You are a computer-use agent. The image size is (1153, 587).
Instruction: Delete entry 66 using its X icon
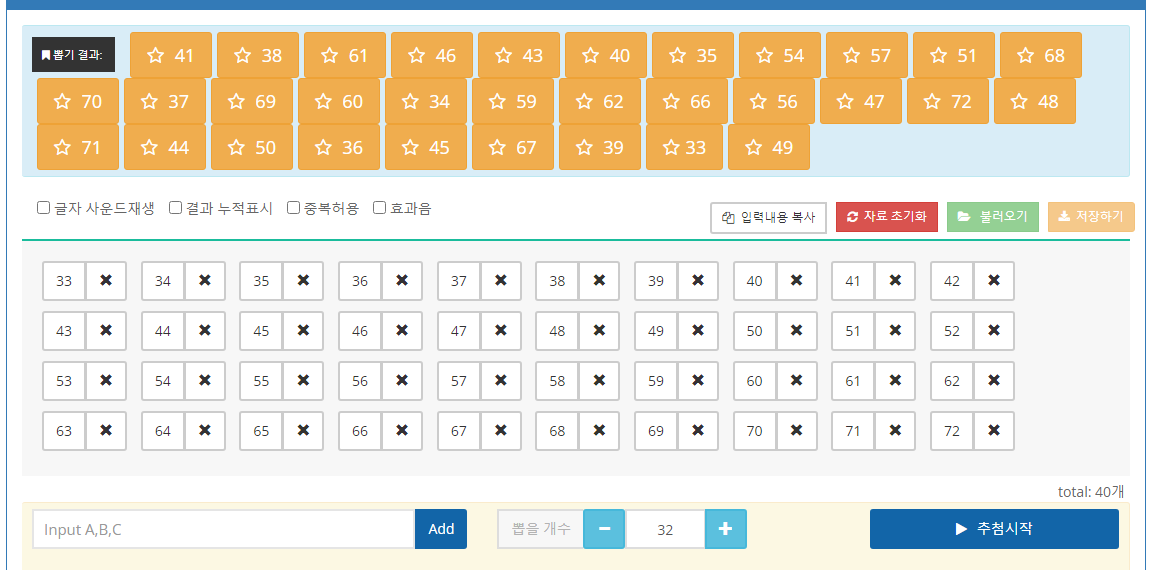(401, 431)
